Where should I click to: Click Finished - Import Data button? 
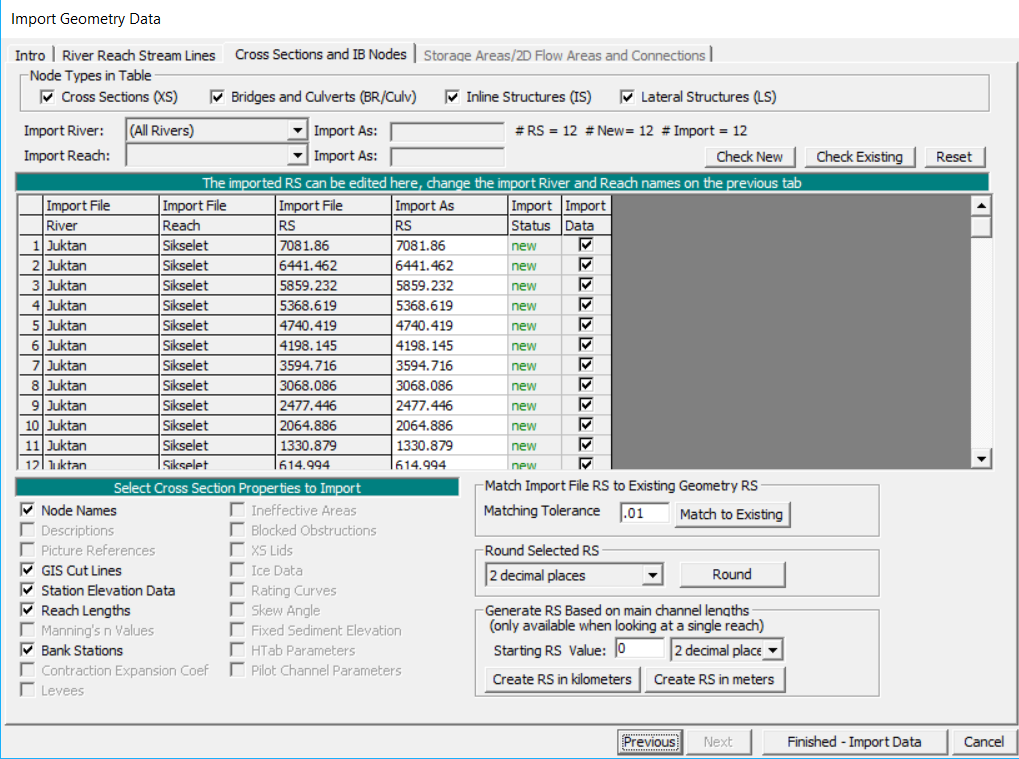(854, 742)
